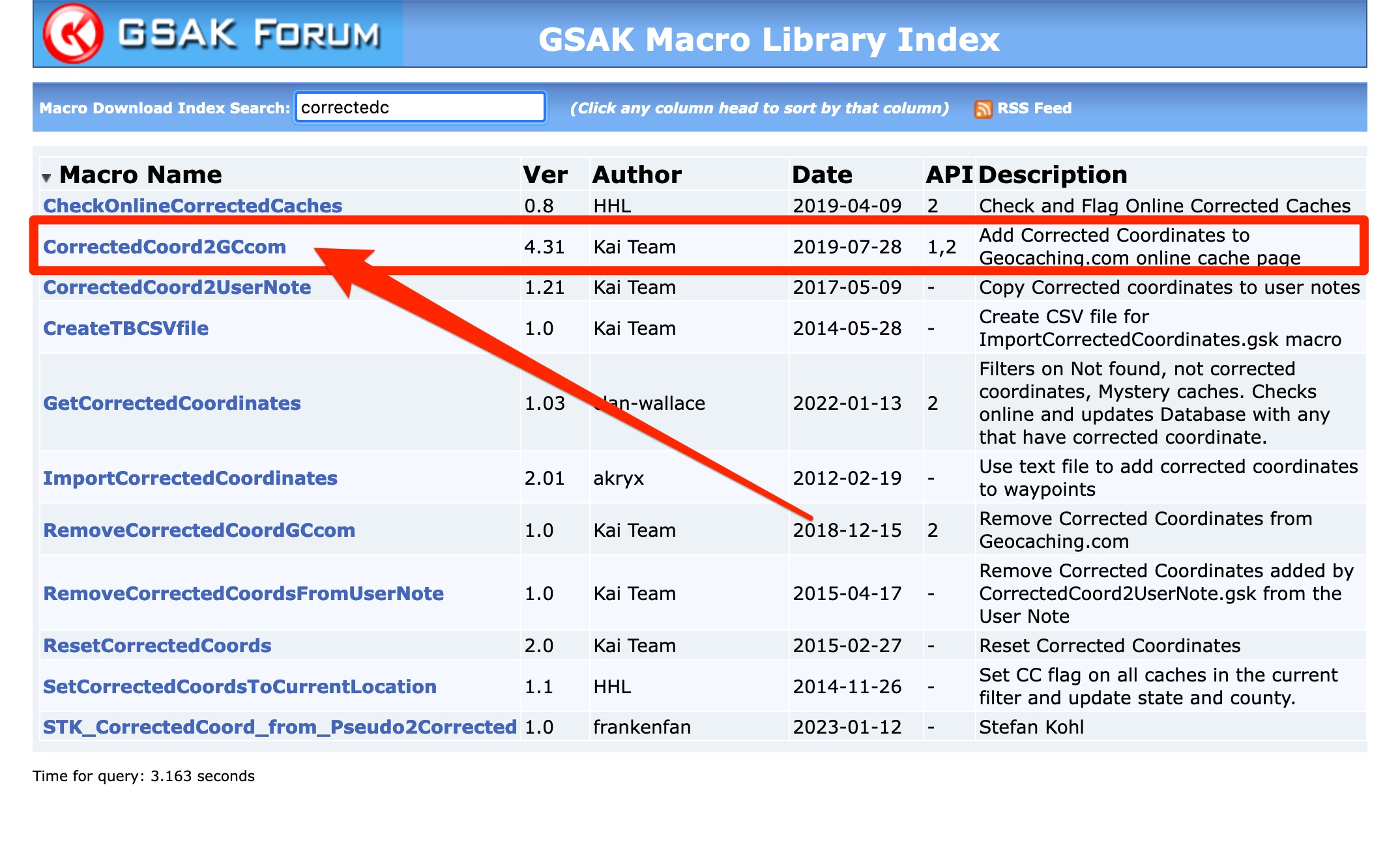Open the ResetCorrectedCoords macro link
This screenshot has width=1400, height=860.
(x=157, y=646)
